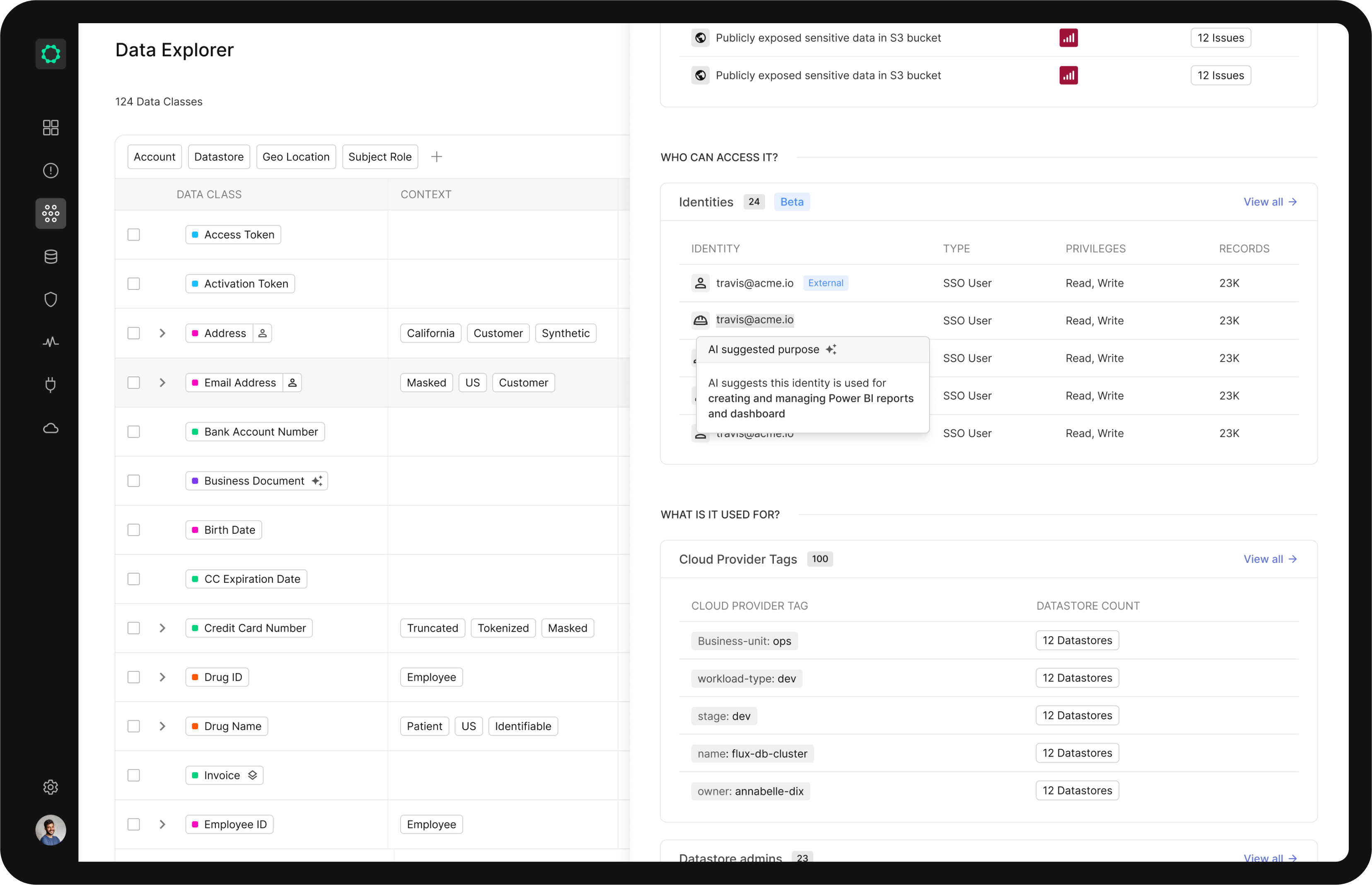Select the Datastore filter tab
Image resolution: width=1372 pixels, height=885 pixels.
point(218,157)
